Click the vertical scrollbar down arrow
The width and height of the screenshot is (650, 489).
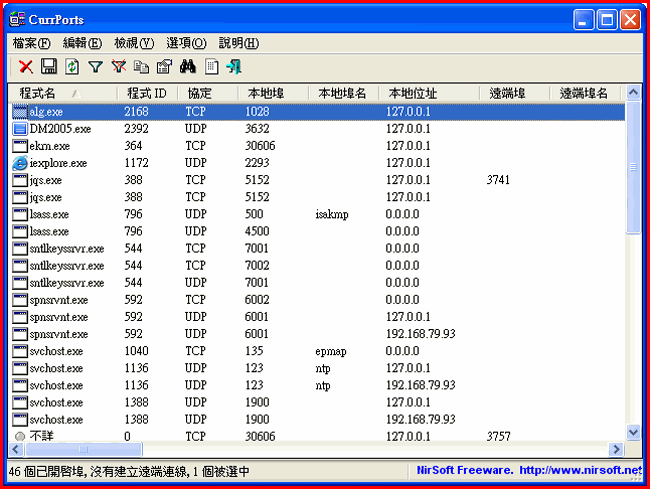[x=632, y=432]
